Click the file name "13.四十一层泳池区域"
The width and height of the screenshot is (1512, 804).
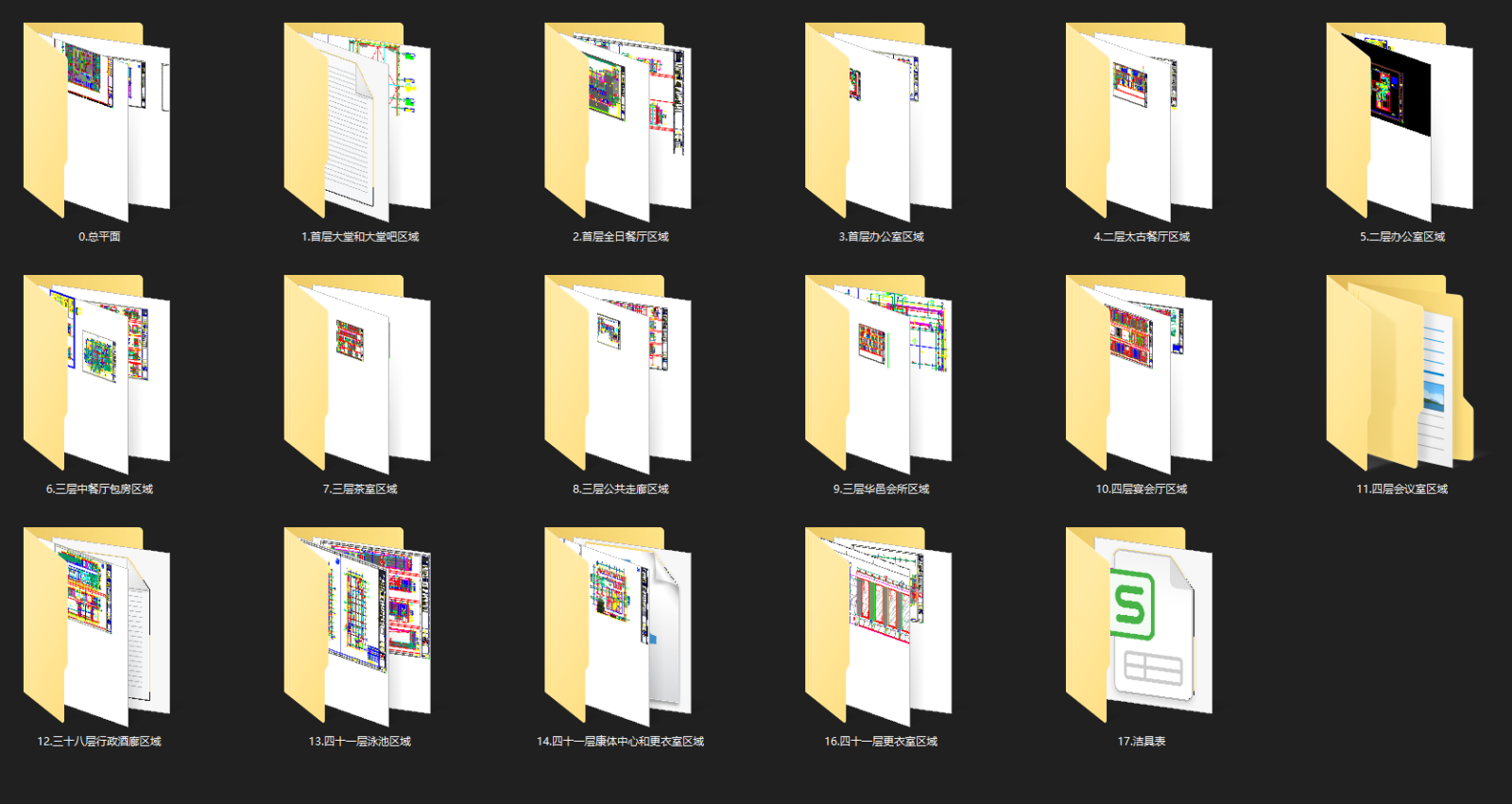click(x=360, y=742)
